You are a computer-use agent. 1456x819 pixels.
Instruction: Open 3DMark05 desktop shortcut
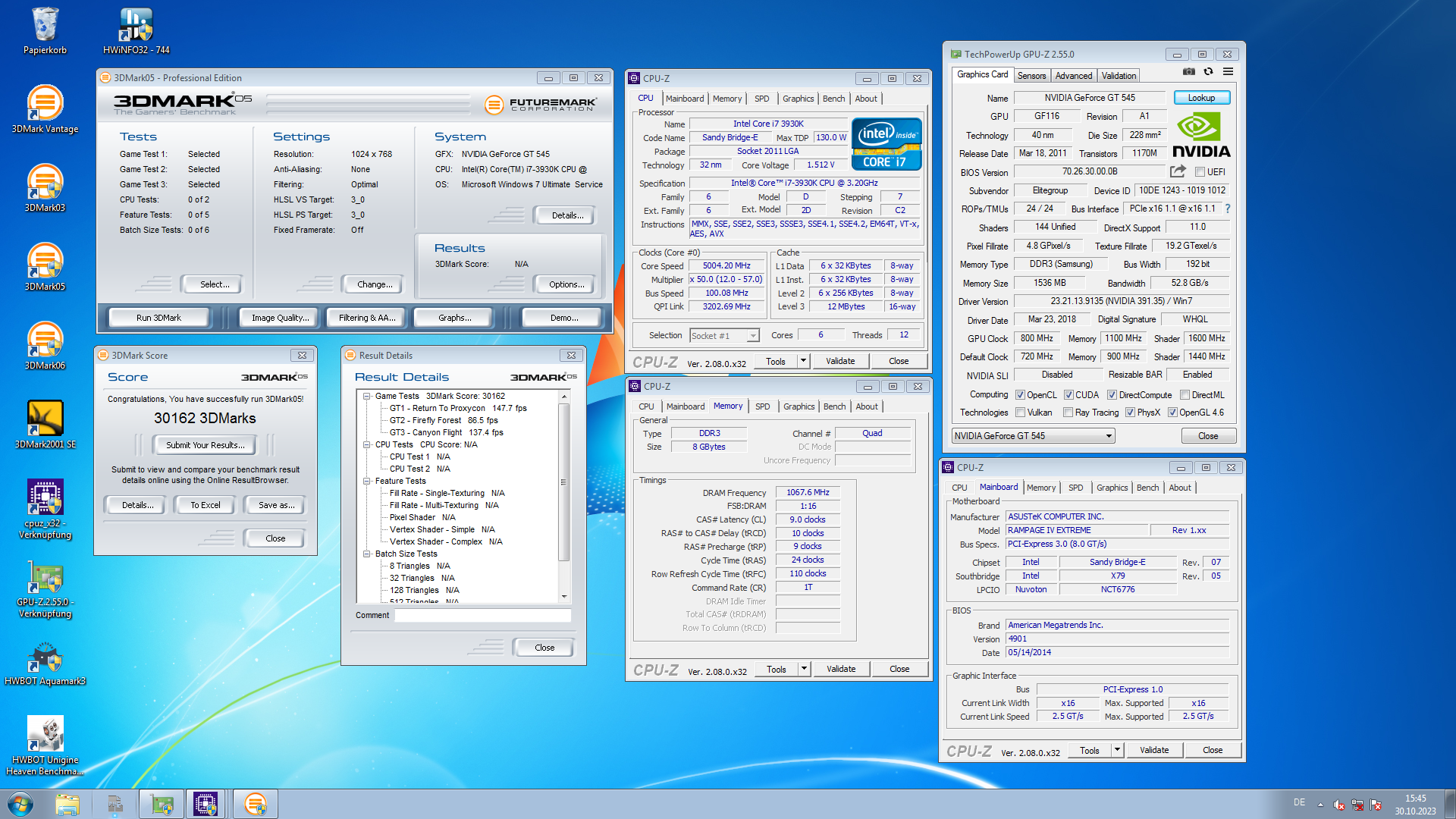pos(45,267)
